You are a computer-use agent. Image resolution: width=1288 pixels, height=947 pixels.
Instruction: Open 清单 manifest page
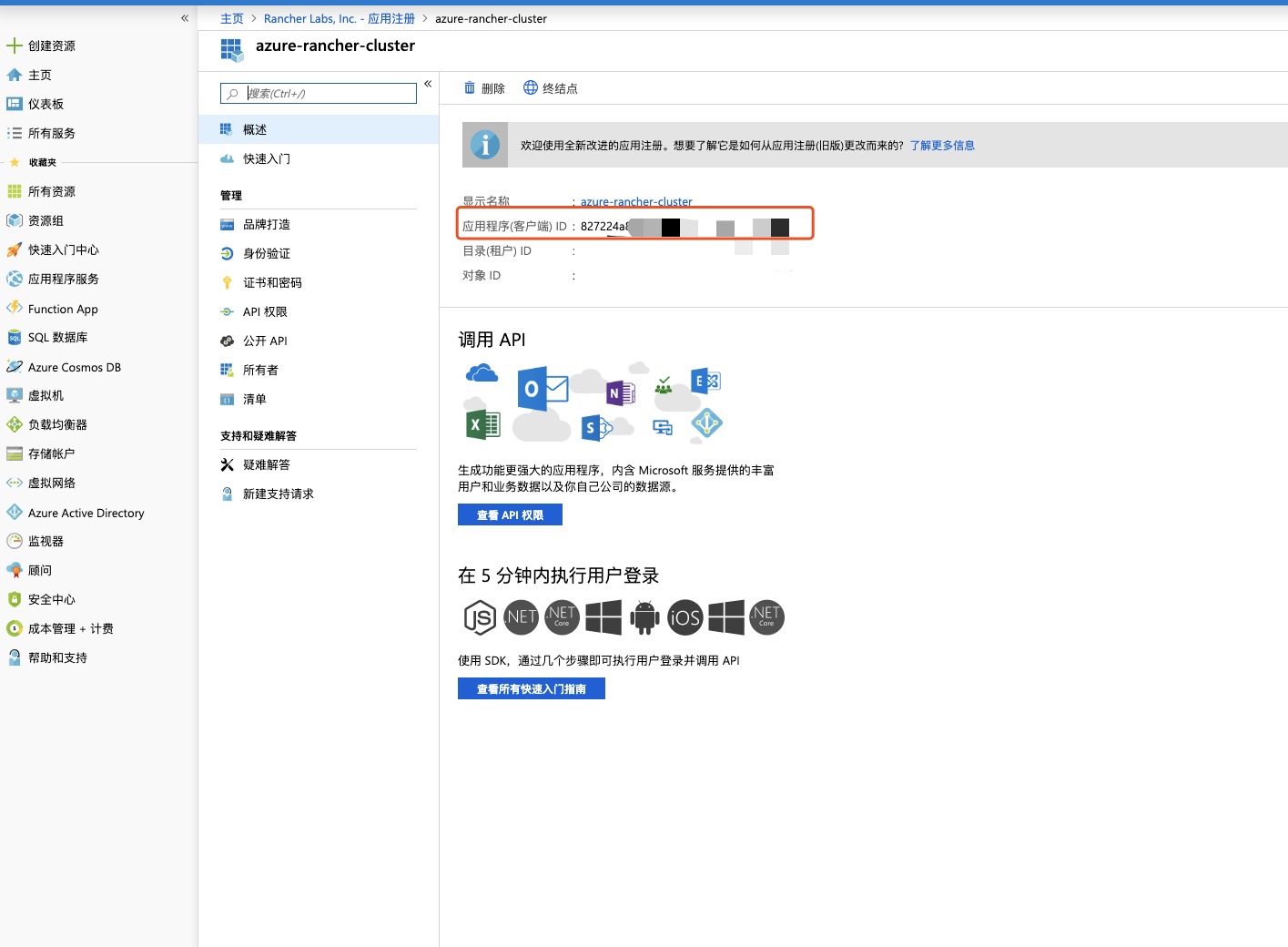tap(319, 399)
